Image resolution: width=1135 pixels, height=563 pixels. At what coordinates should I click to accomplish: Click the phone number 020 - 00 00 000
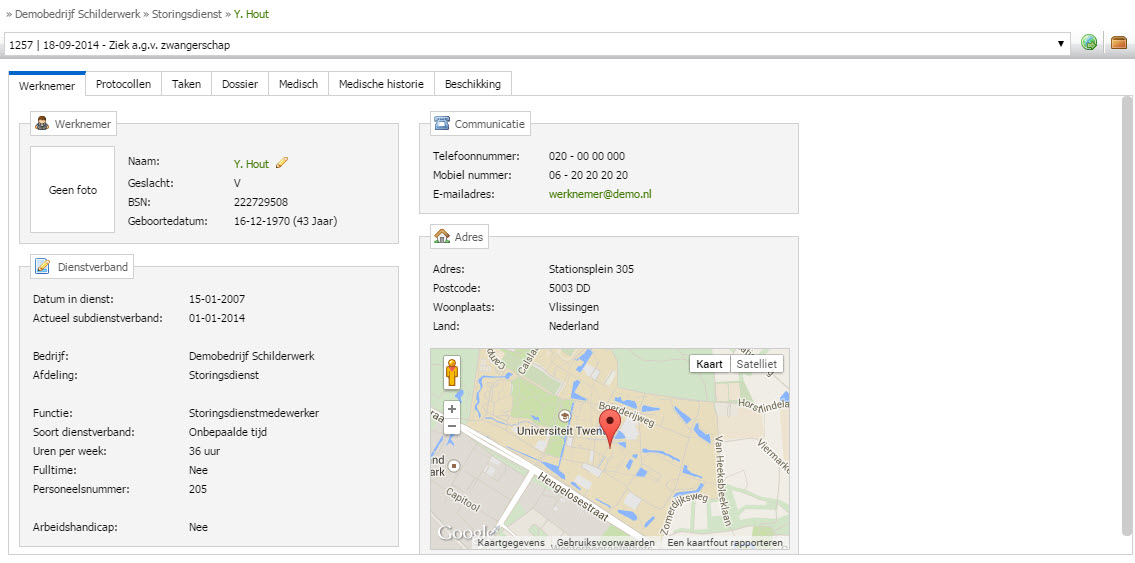587,156
